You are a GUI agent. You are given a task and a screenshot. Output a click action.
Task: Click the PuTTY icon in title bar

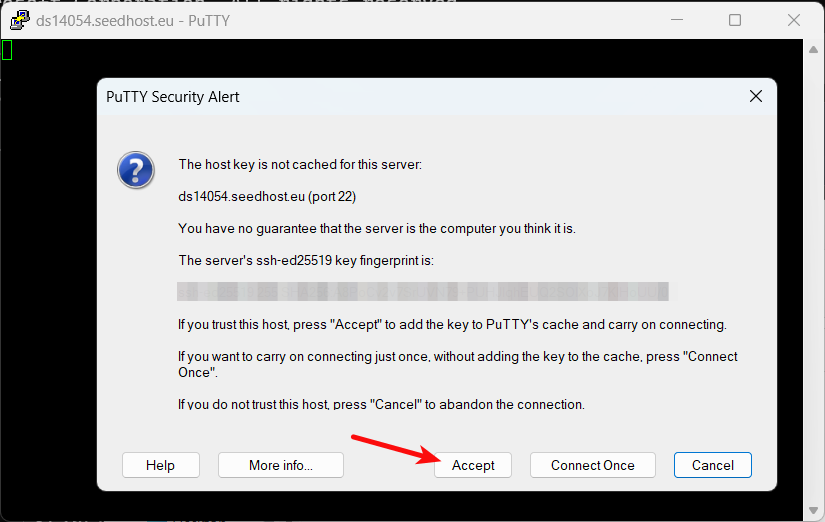point(19,21)
